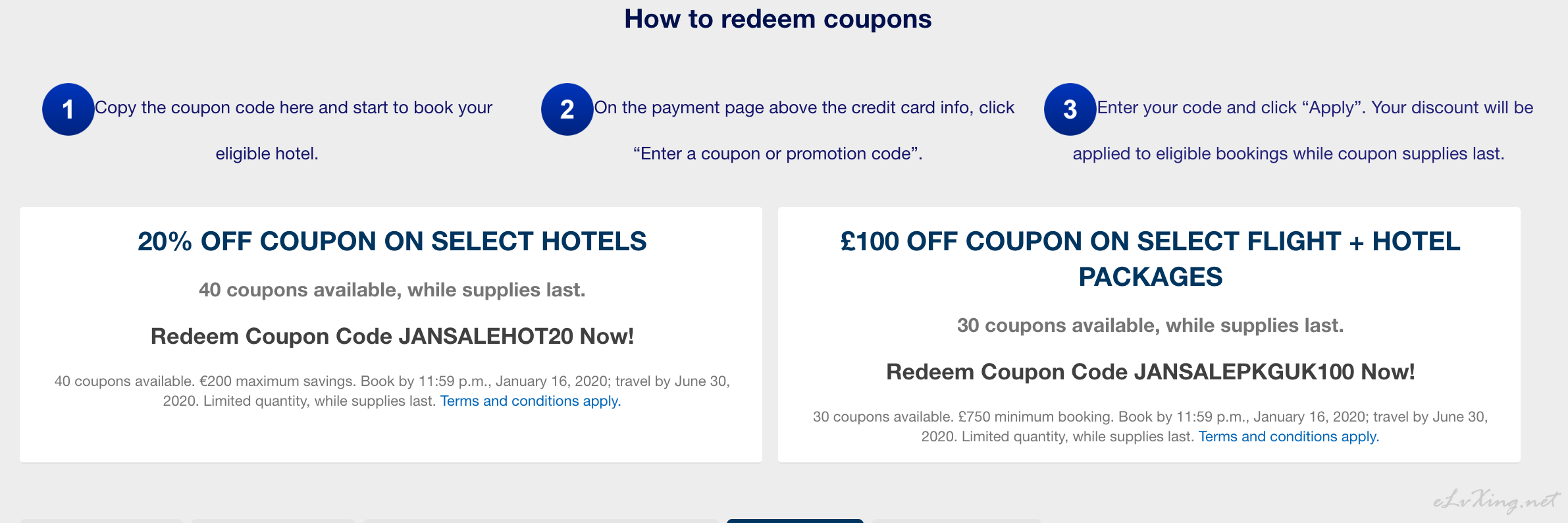This screenshot has width=1568, height=523.
Task: Click the JANSALEHOT20 redeem coupon code text
Action: point(392,337)
